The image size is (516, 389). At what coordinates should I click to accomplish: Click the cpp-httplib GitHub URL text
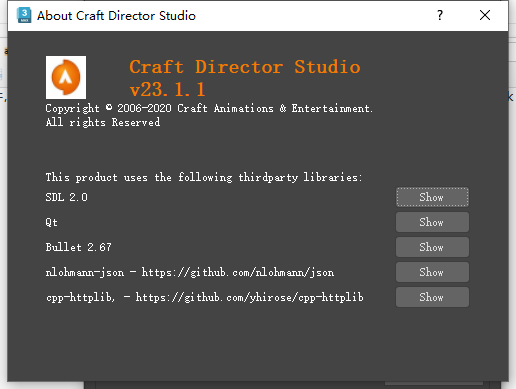click(x=249, y=297)
